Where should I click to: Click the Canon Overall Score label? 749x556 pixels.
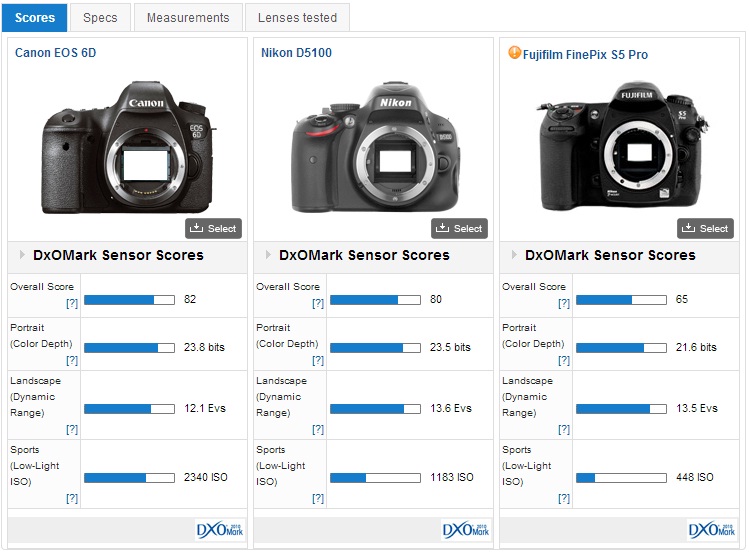pyautogui.click(x=42, y=287)
